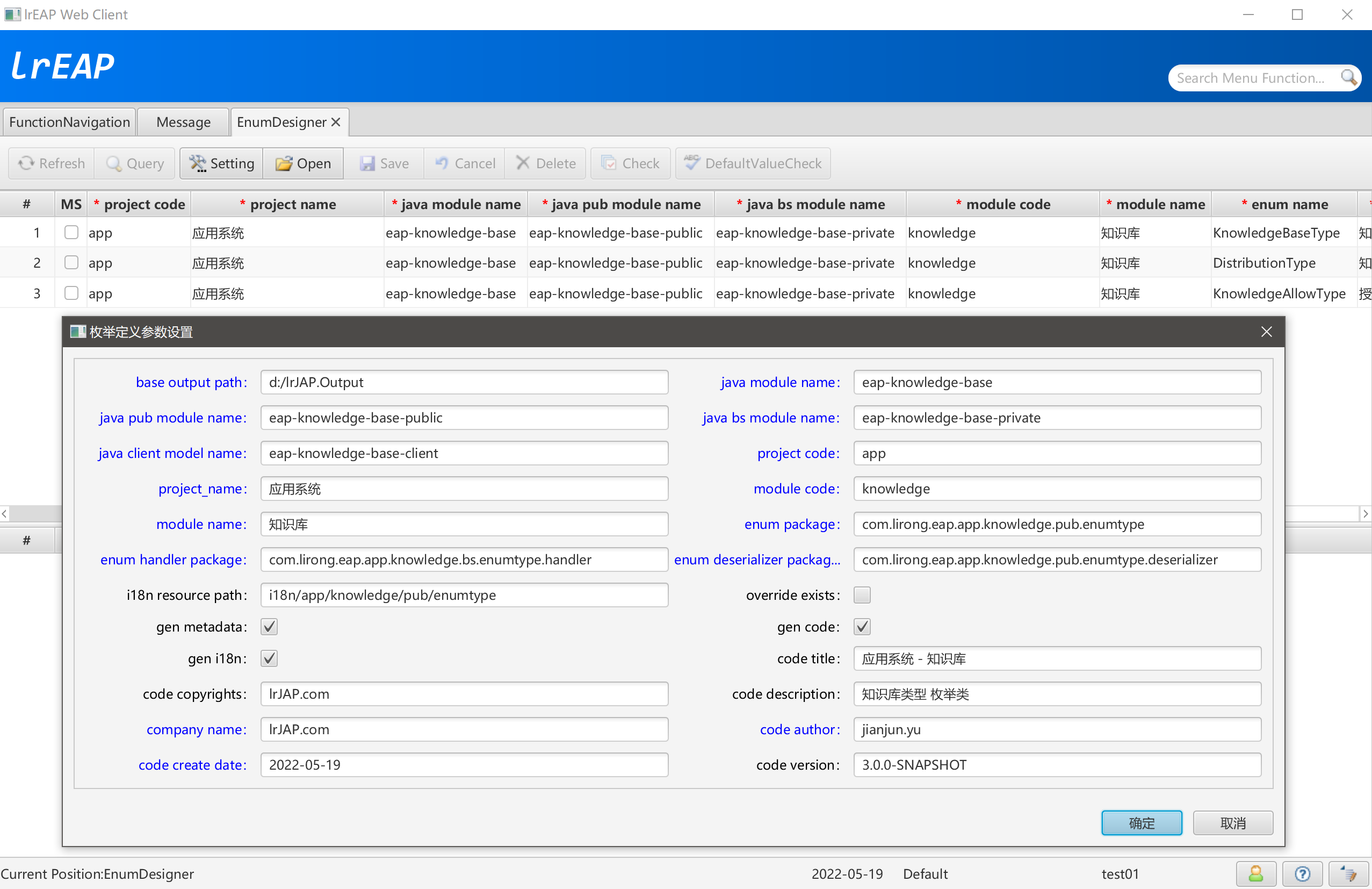Uncheck the gen code checkbox

pyautogui.click(x=862, y=627)
